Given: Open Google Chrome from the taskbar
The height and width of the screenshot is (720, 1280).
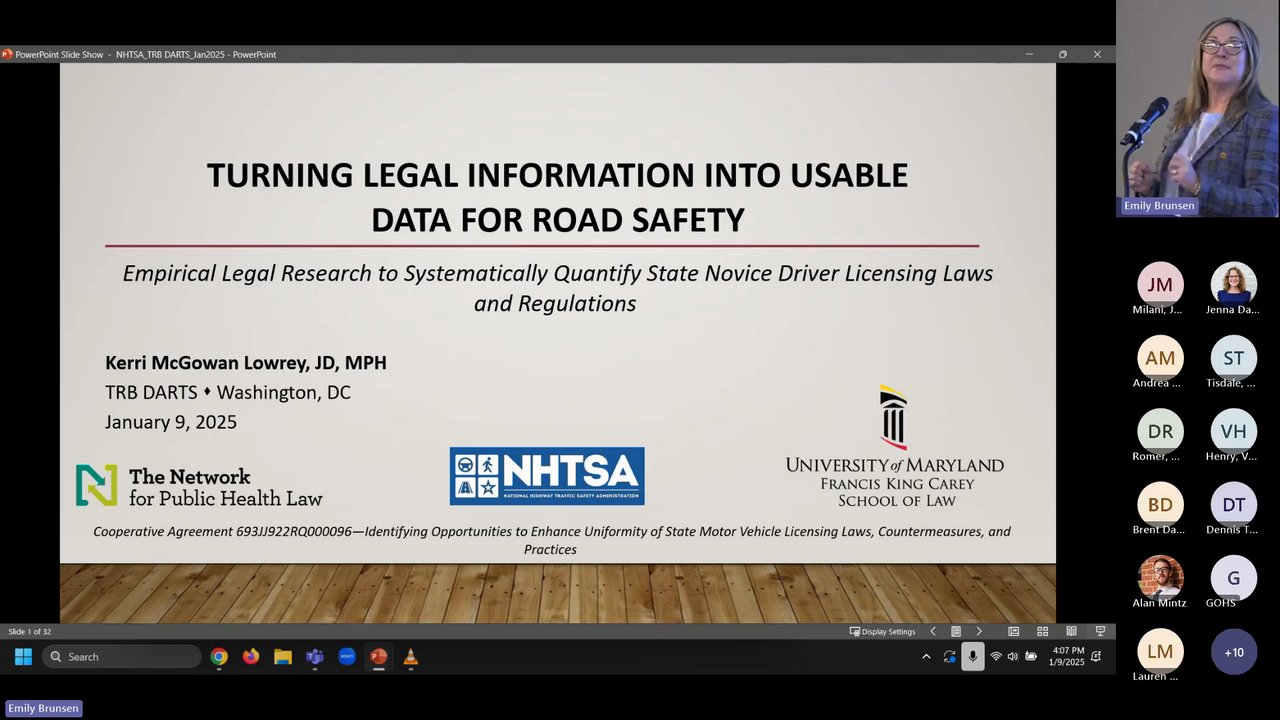Looking at the screenshot, I should pos(219,657).
